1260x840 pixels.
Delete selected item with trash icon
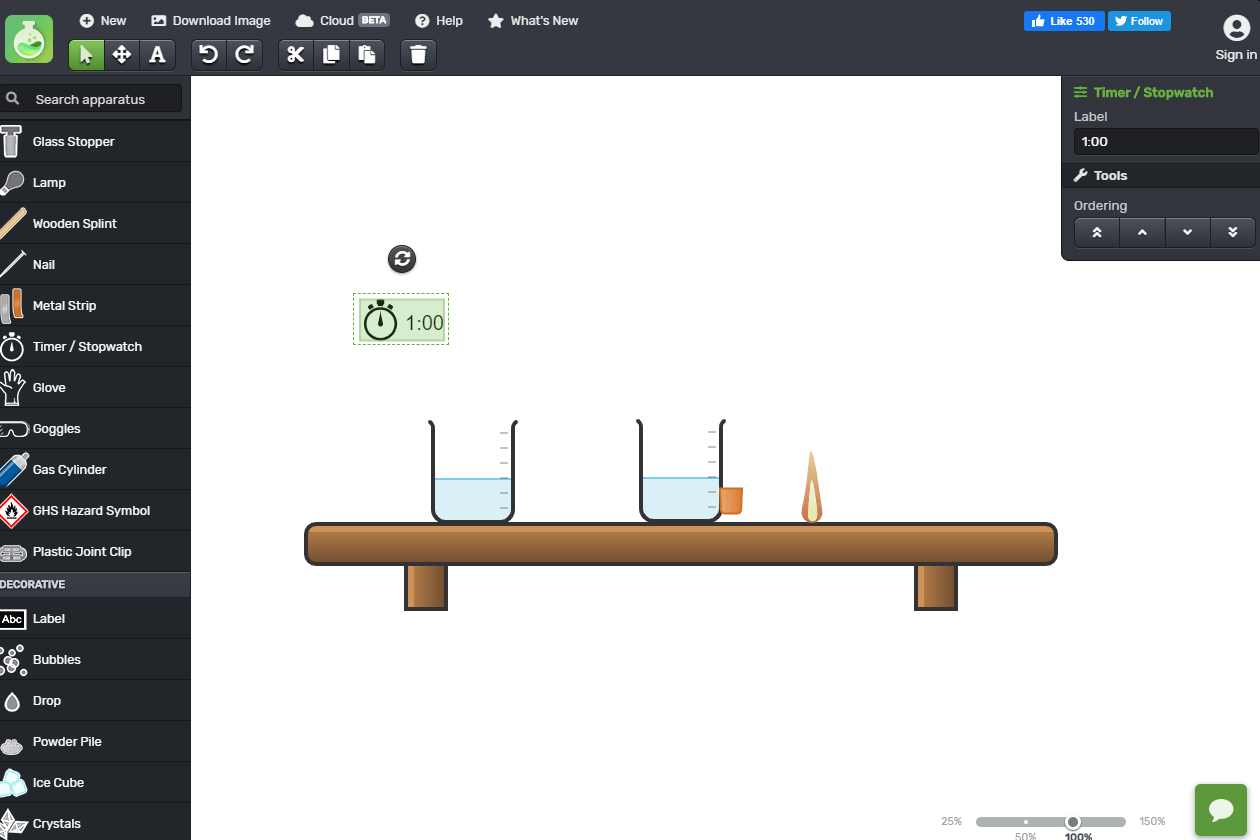point(418,54)
